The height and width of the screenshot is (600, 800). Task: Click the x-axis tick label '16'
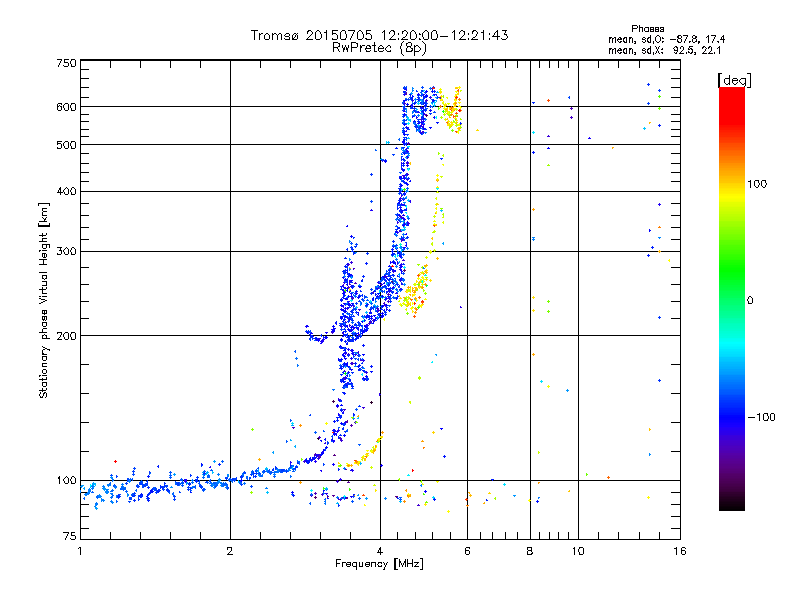tap(680, 551)
